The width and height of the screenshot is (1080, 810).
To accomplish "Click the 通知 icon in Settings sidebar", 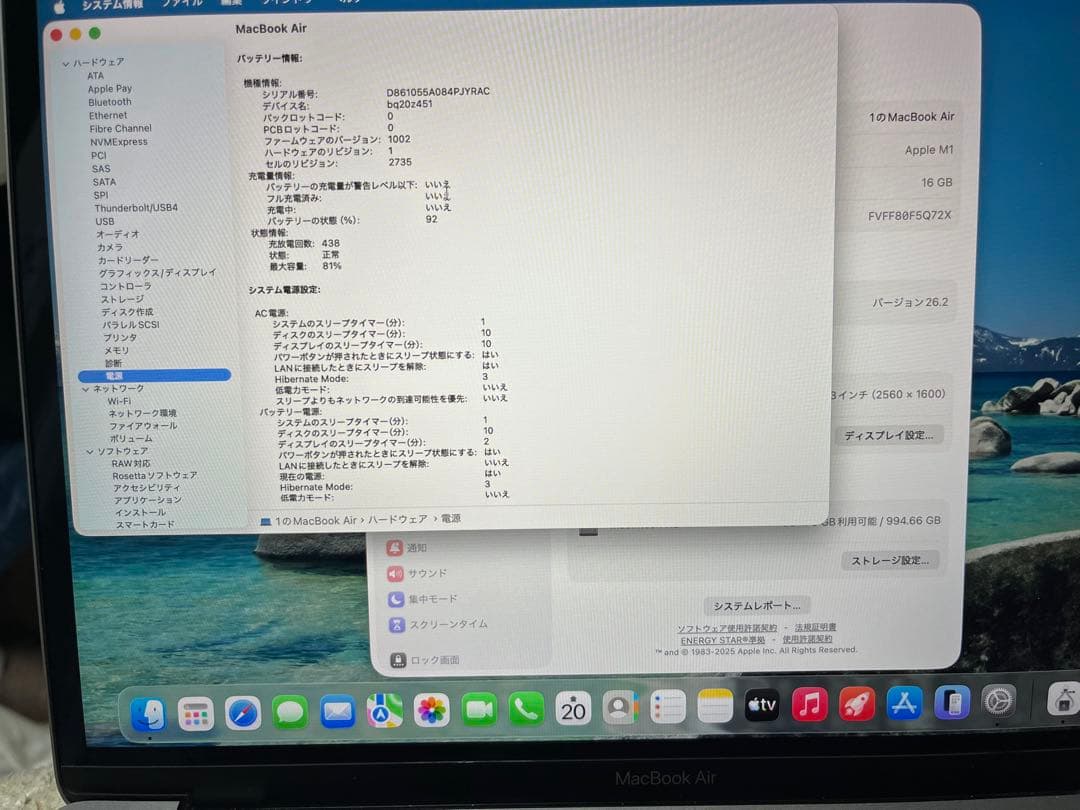I will [x=395, y=548].
